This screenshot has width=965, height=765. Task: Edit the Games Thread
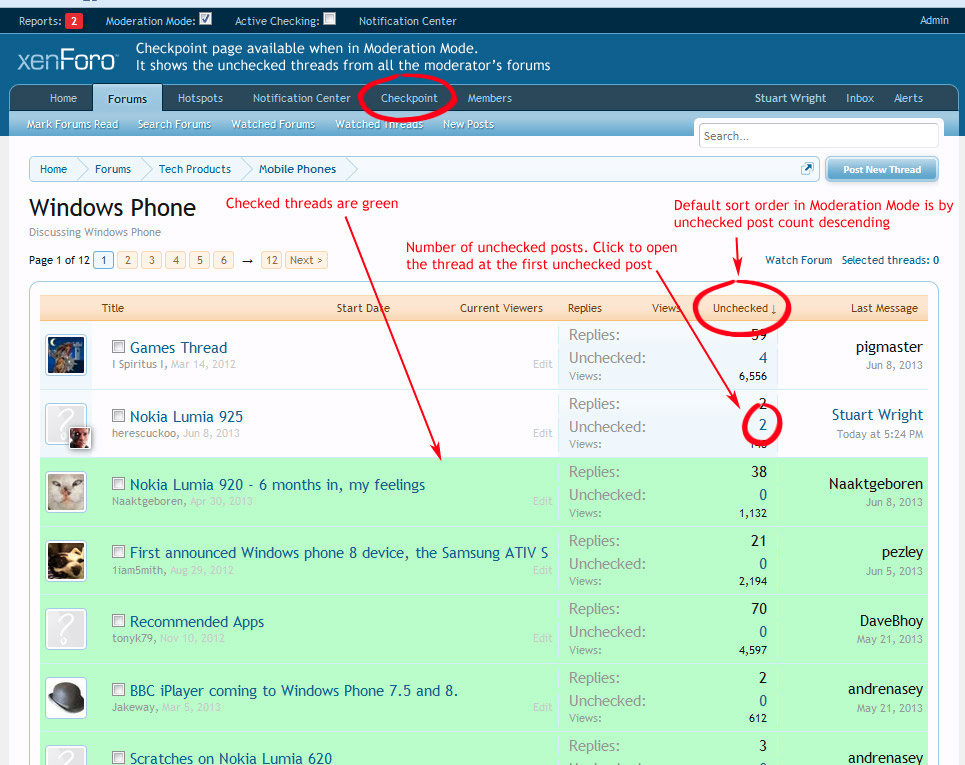(542, 364)
